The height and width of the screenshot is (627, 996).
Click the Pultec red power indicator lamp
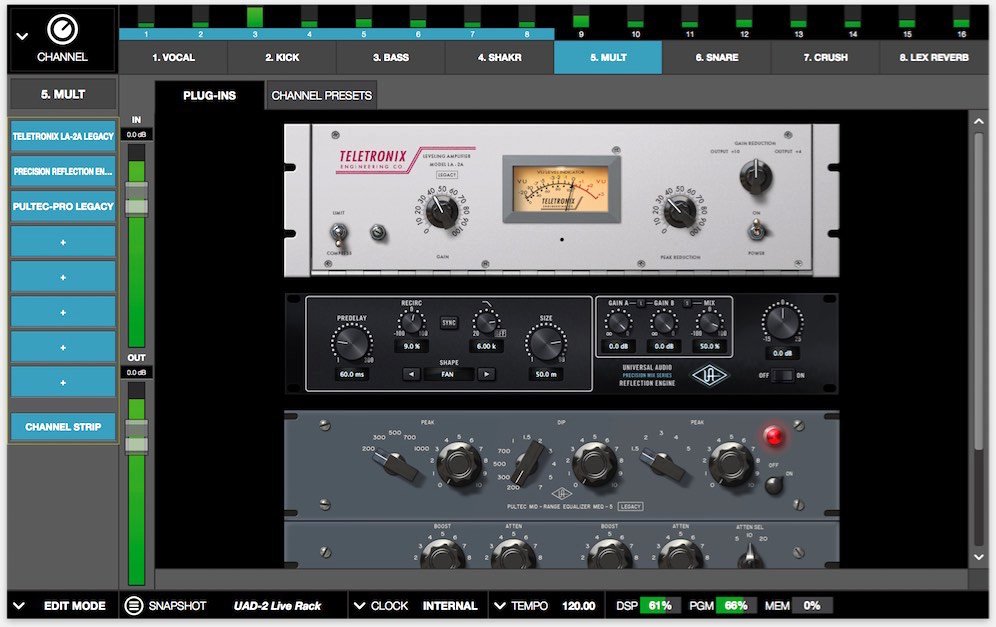774,436
